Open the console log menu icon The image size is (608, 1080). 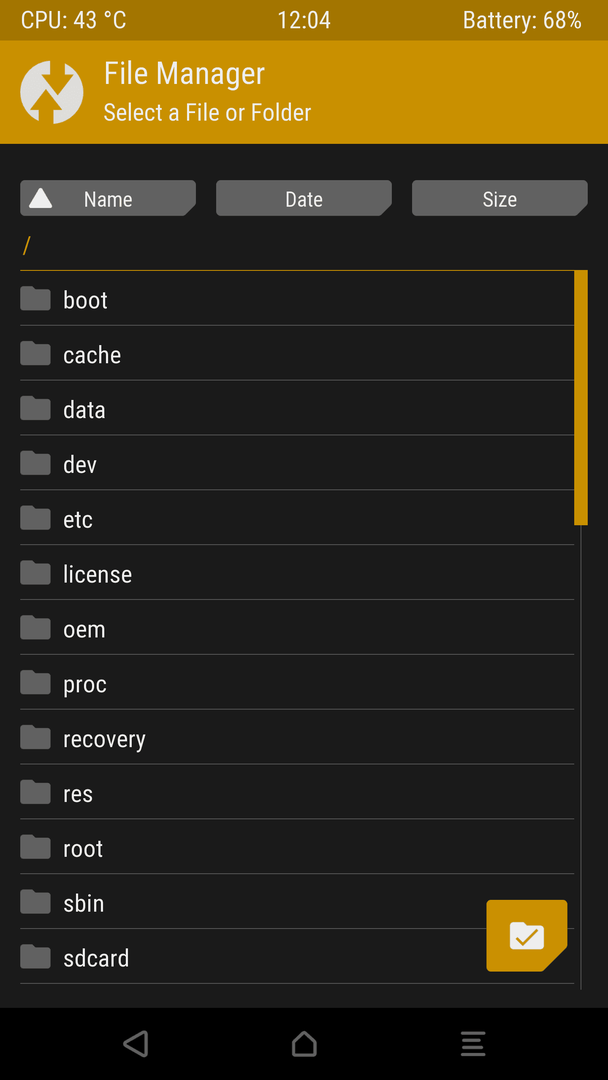(473, 1044)
